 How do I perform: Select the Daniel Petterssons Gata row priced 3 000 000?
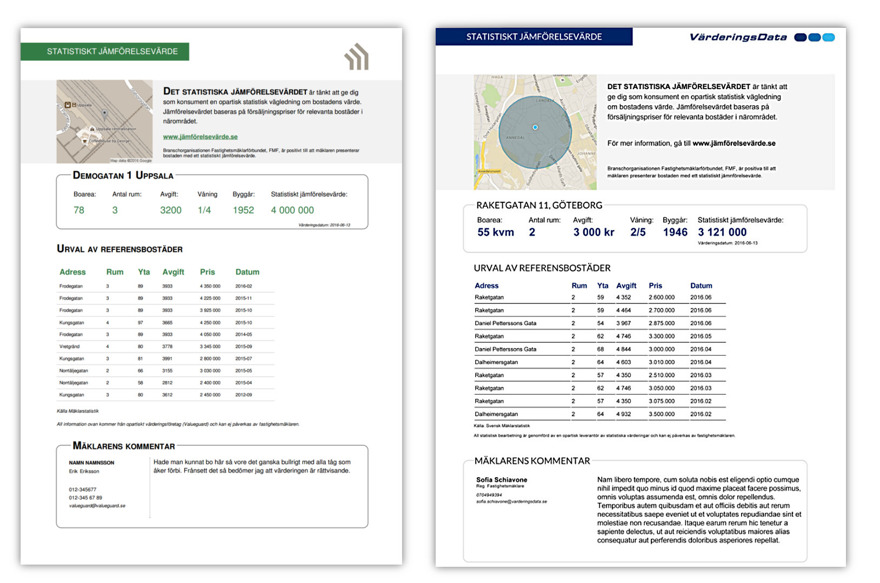coord(599,349)
